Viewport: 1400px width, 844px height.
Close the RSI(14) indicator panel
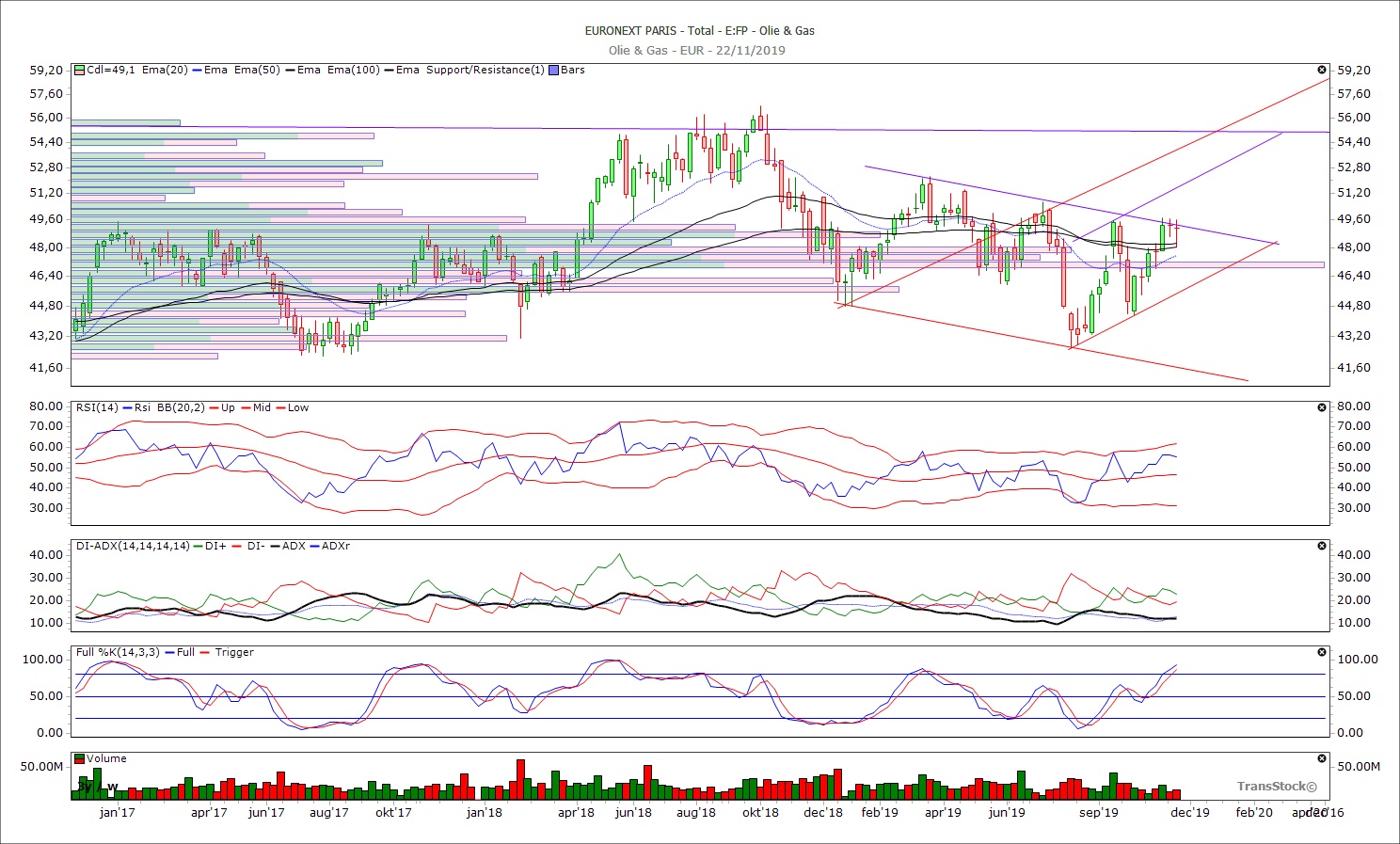click(1322, 407)
